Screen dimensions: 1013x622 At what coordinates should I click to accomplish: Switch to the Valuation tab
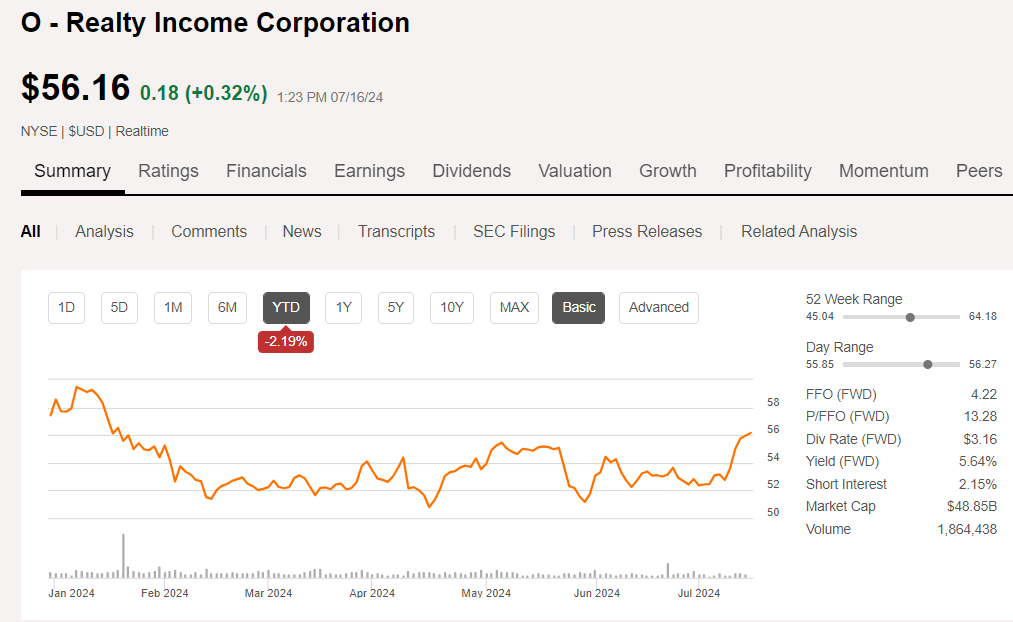pyautogui.click(x=574, y=171)
